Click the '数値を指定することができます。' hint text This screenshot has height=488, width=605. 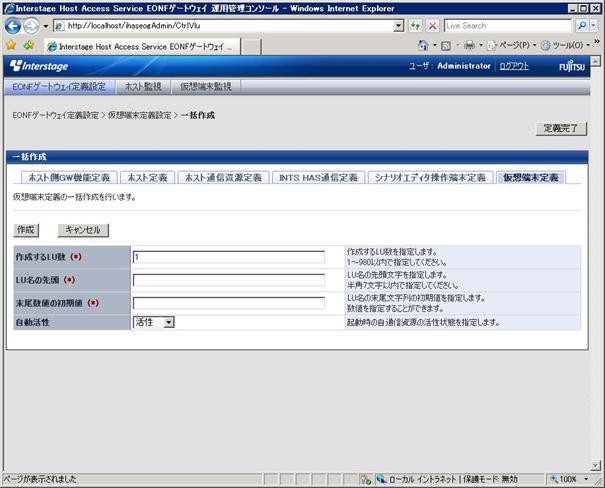pos(395,309)
